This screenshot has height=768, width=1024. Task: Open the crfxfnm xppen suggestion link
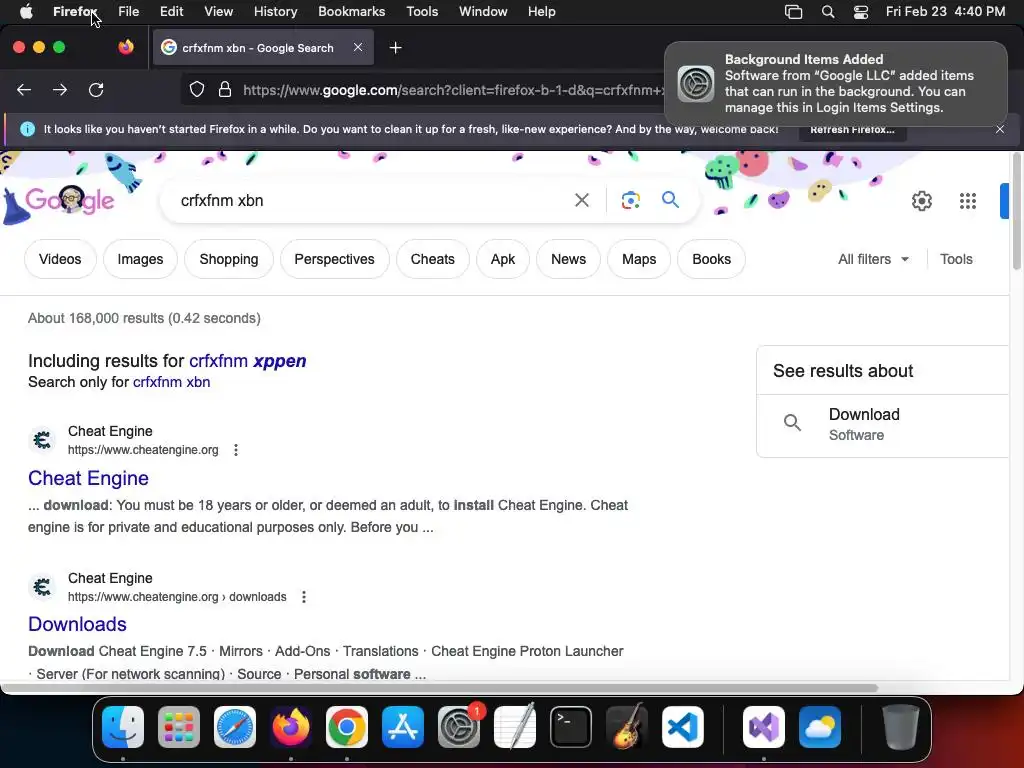click(248, 360)
